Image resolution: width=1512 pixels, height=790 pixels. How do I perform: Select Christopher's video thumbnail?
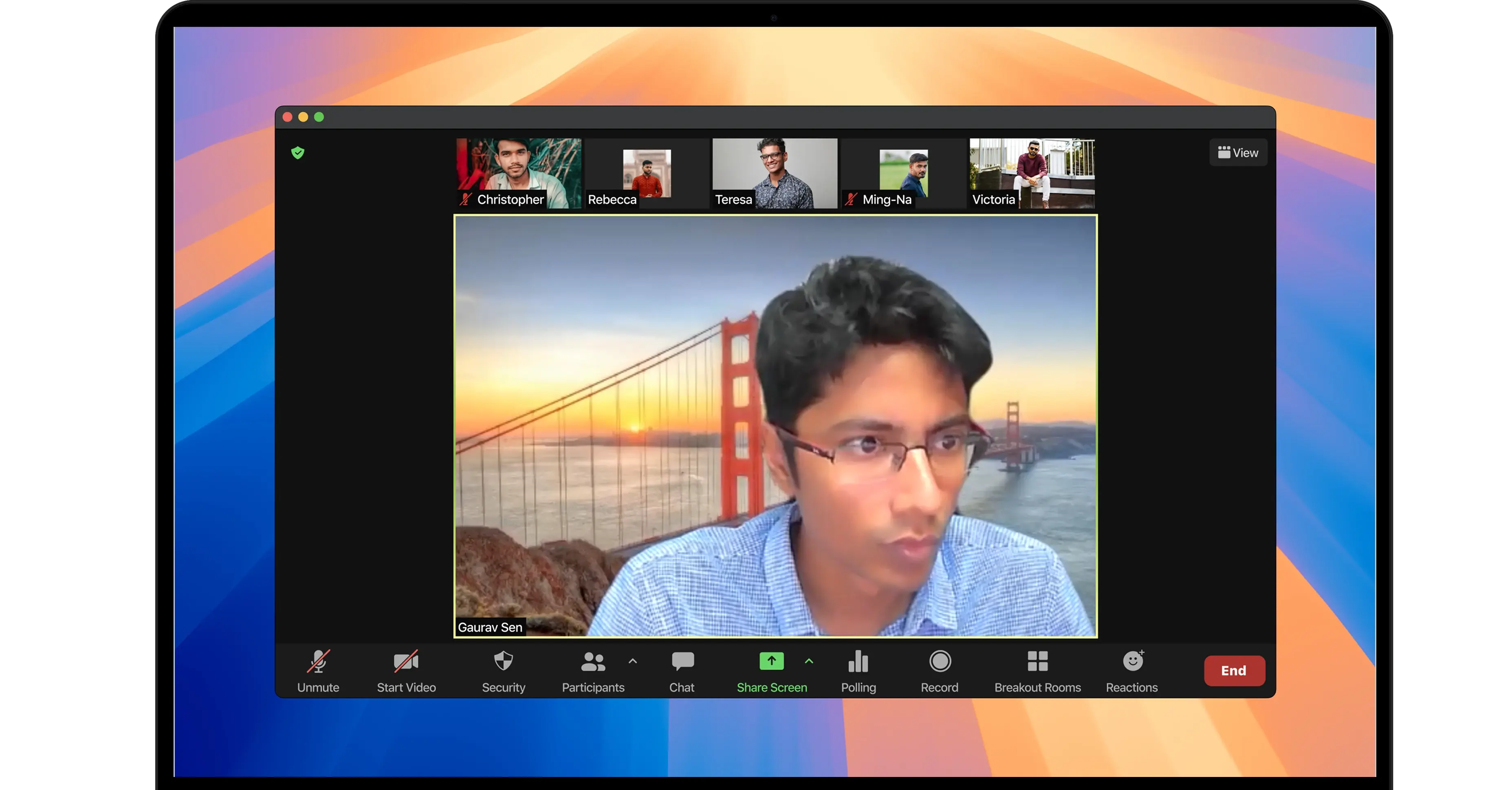[x=519, y=172]
